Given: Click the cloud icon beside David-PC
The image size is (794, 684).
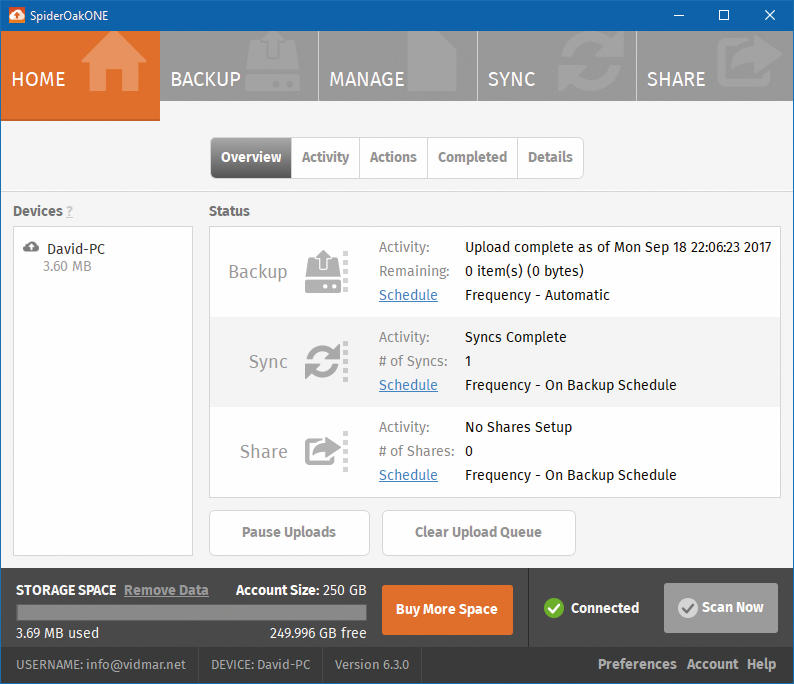Looking at the screenshot, I should [31, 247].
